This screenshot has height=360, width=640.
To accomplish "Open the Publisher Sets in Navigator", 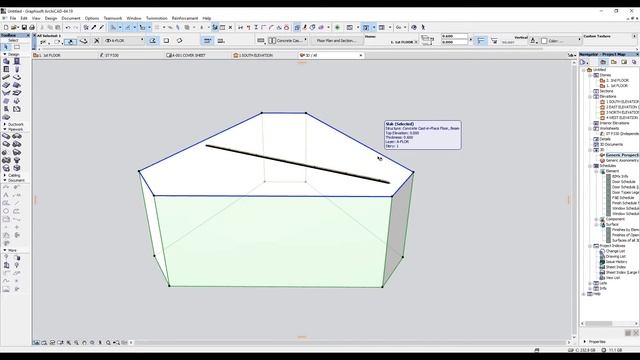I will 634,62.
